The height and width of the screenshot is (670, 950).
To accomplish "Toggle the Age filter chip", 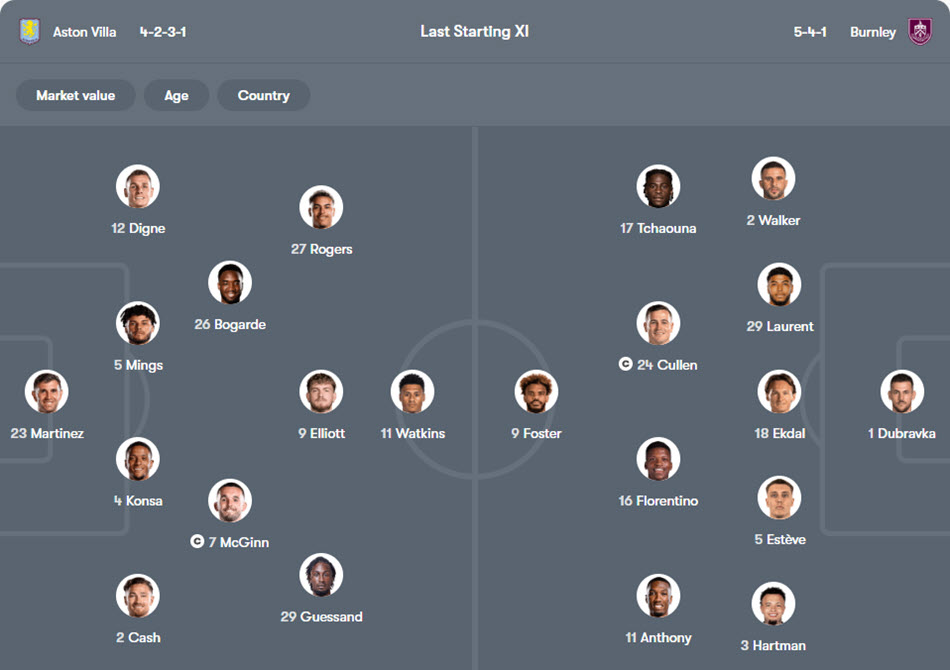I will [176, 96].
